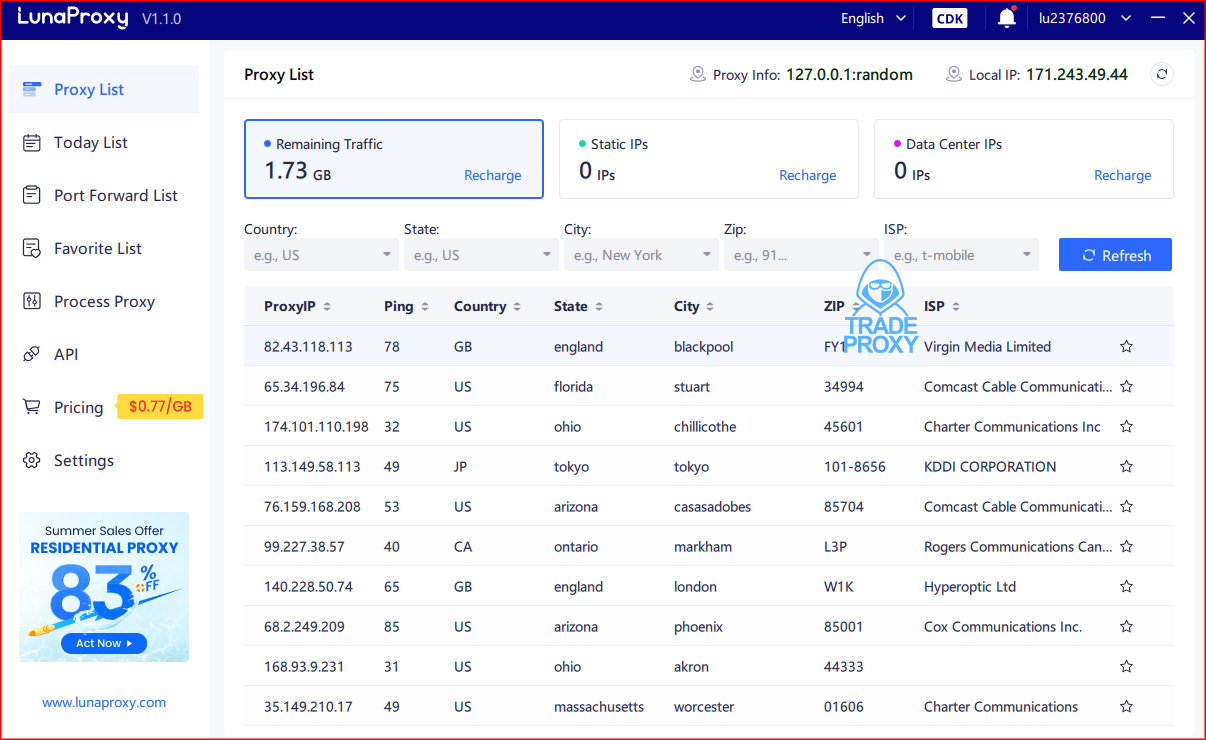1206x740 pixels.
Task: Click the Hyperoptic Ltd ISP cell
Action: click(970, 587)
